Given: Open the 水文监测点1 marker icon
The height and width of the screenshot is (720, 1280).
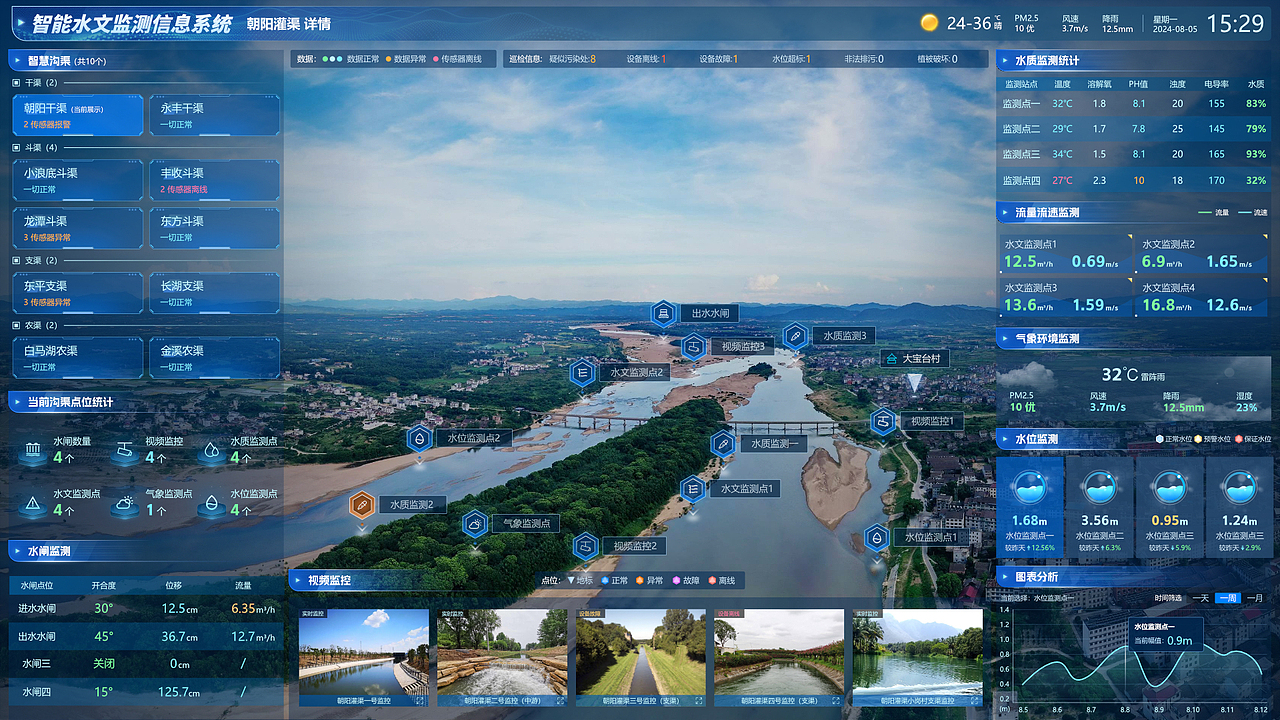Looking at the screenshot, I should [x=692, y=489].
